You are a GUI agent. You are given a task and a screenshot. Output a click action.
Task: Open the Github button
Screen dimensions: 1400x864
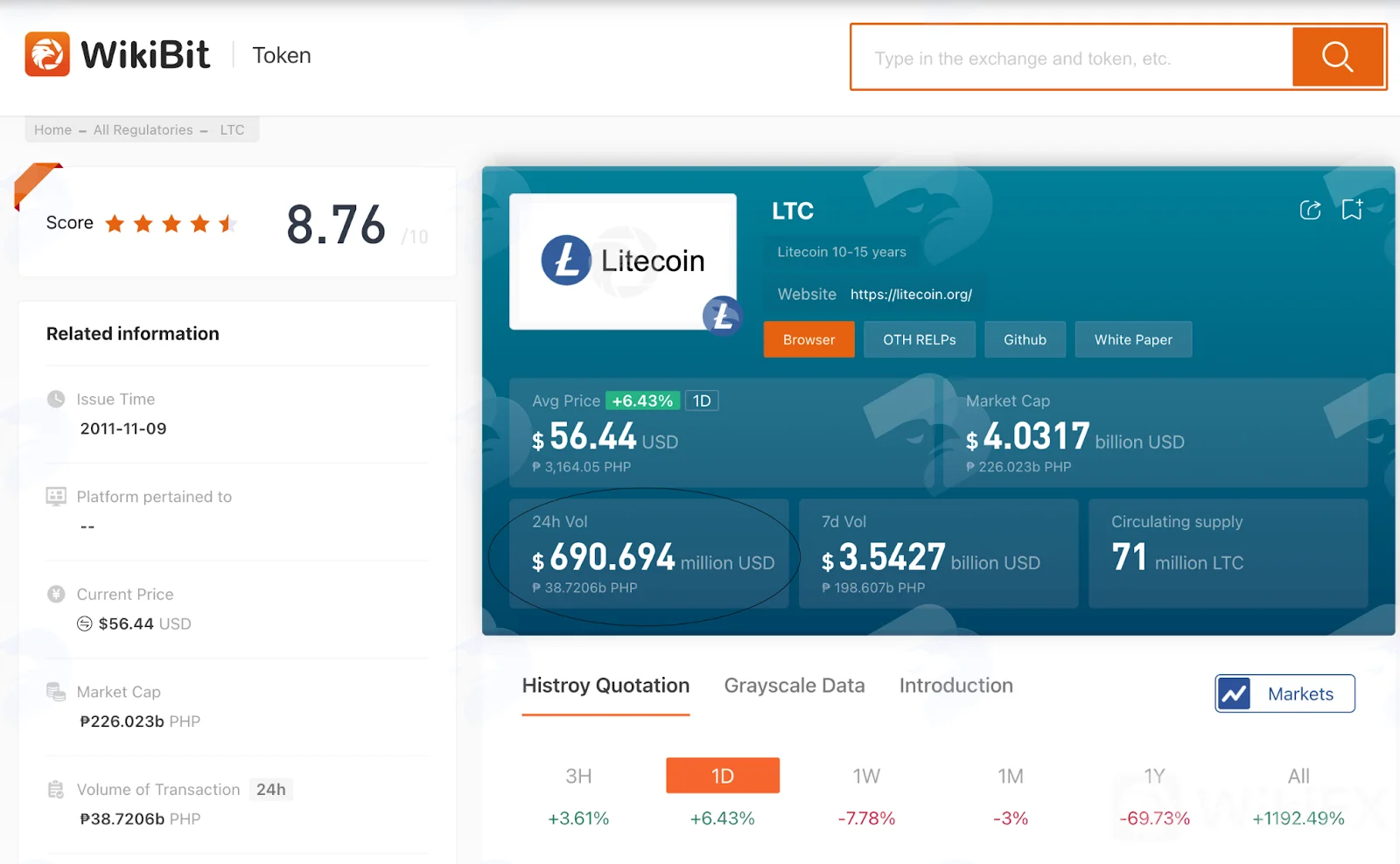[x=1025, y=339]
